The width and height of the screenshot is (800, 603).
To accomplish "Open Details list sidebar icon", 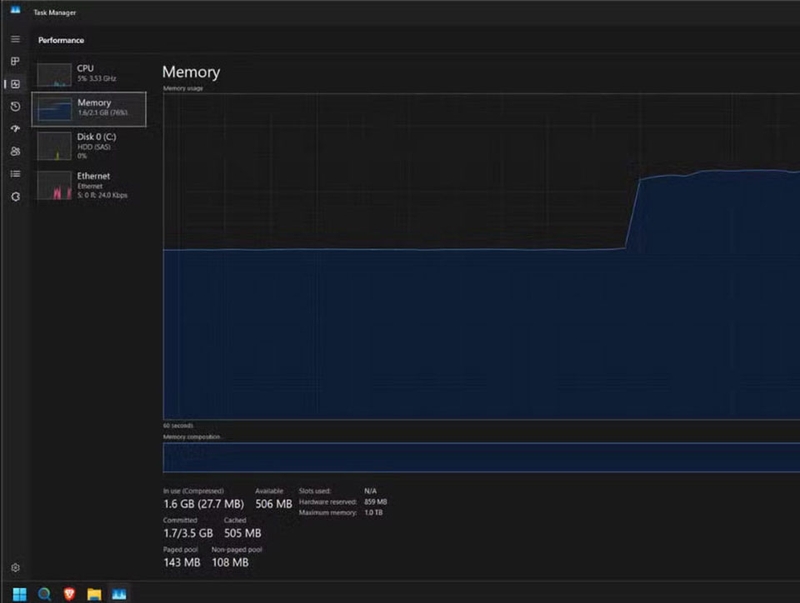I will coord(15,174).
